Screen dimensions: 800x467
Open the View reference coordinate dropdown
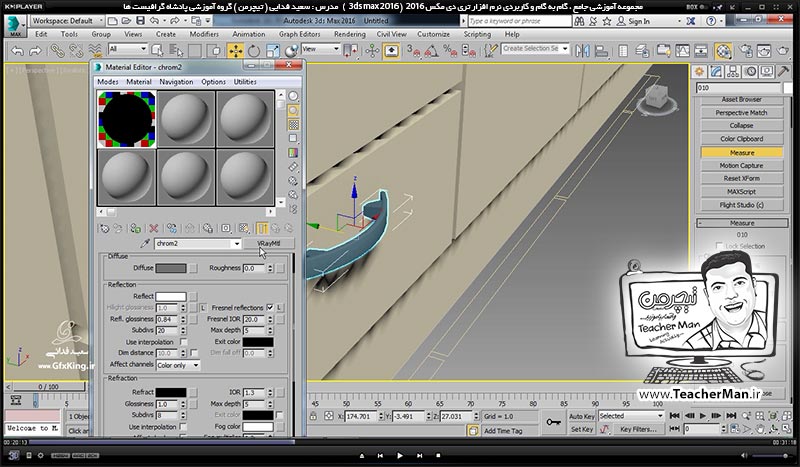click(320, 49)
